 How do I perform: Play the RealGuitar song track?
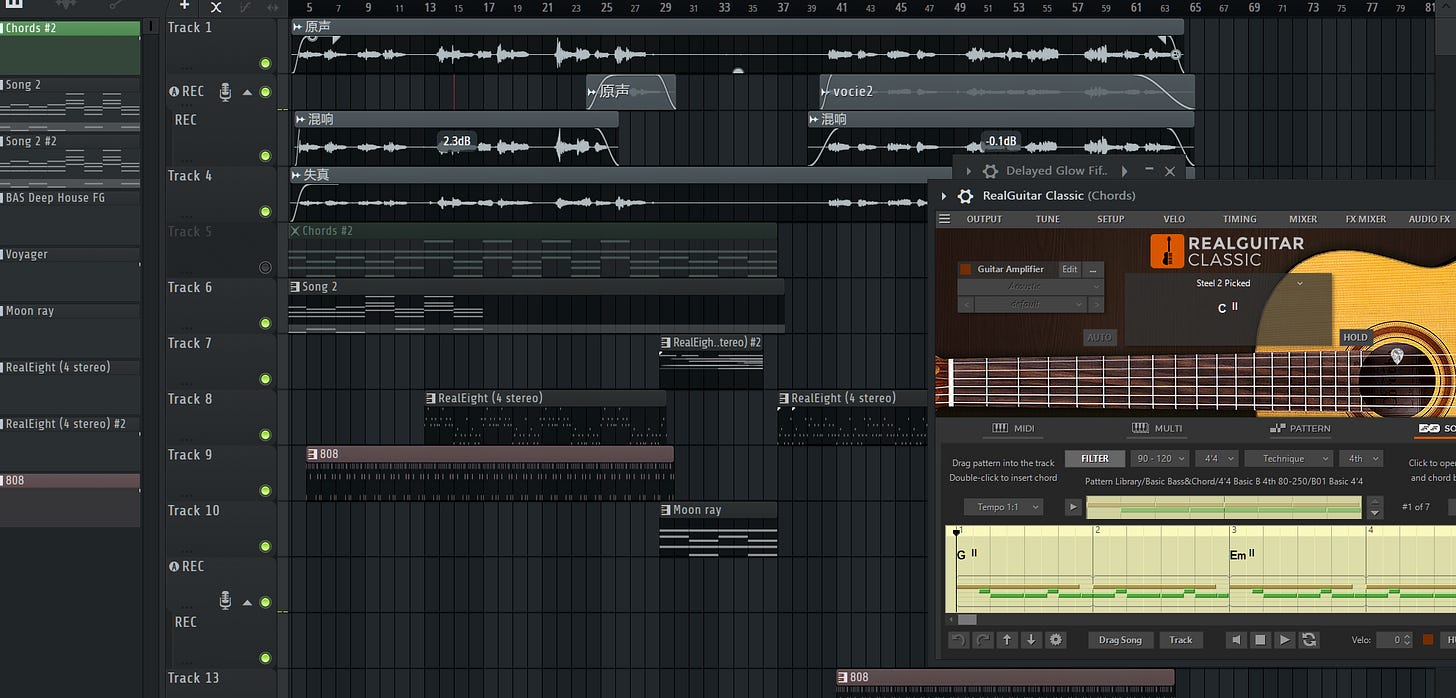click(x=1285, y=640)
